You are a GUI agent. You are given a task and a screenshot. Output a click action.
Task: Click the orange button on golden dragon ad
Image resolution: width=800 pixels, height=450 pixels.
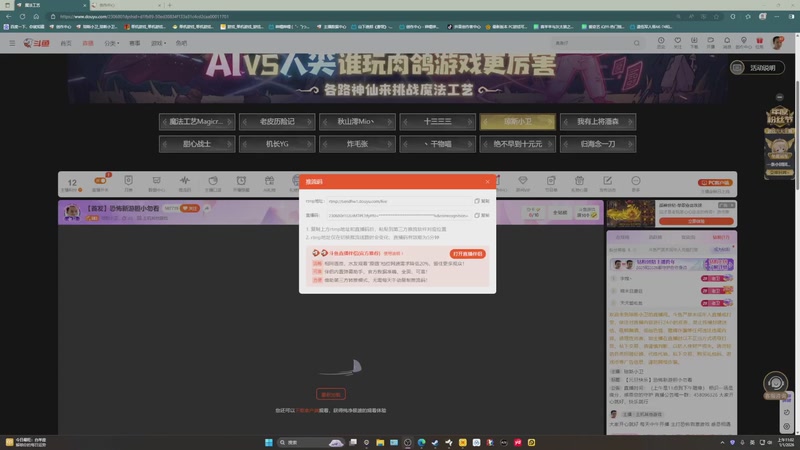tap(696, 221)
